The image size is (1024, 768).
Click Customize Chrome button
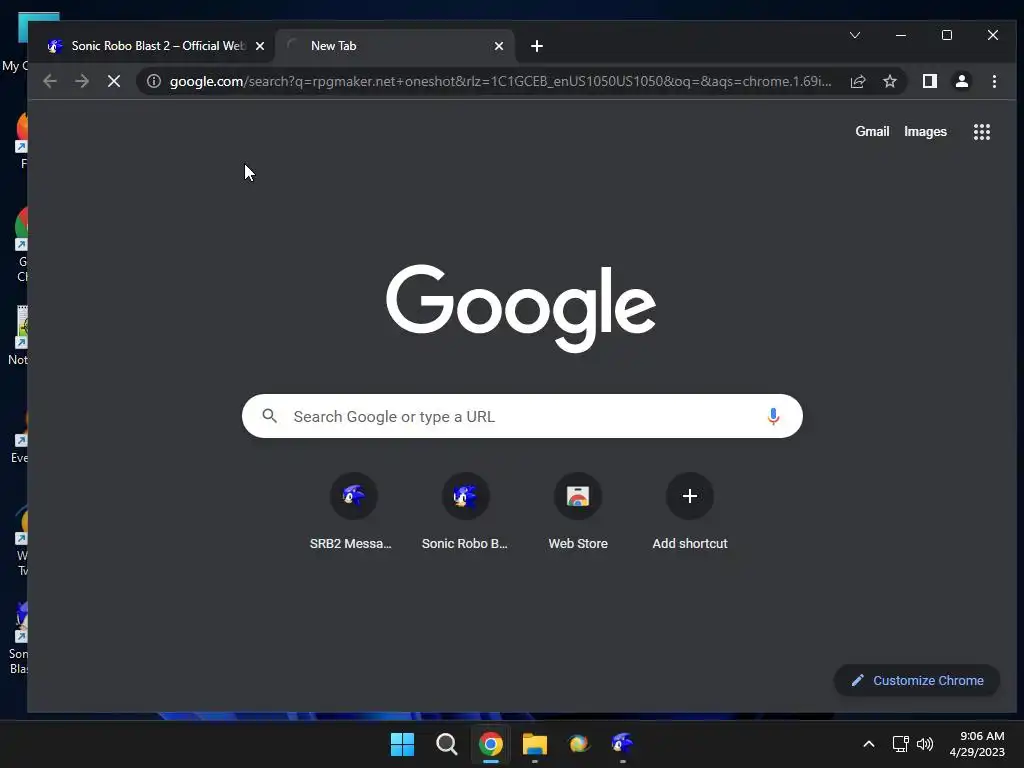[x=917, y=680]
